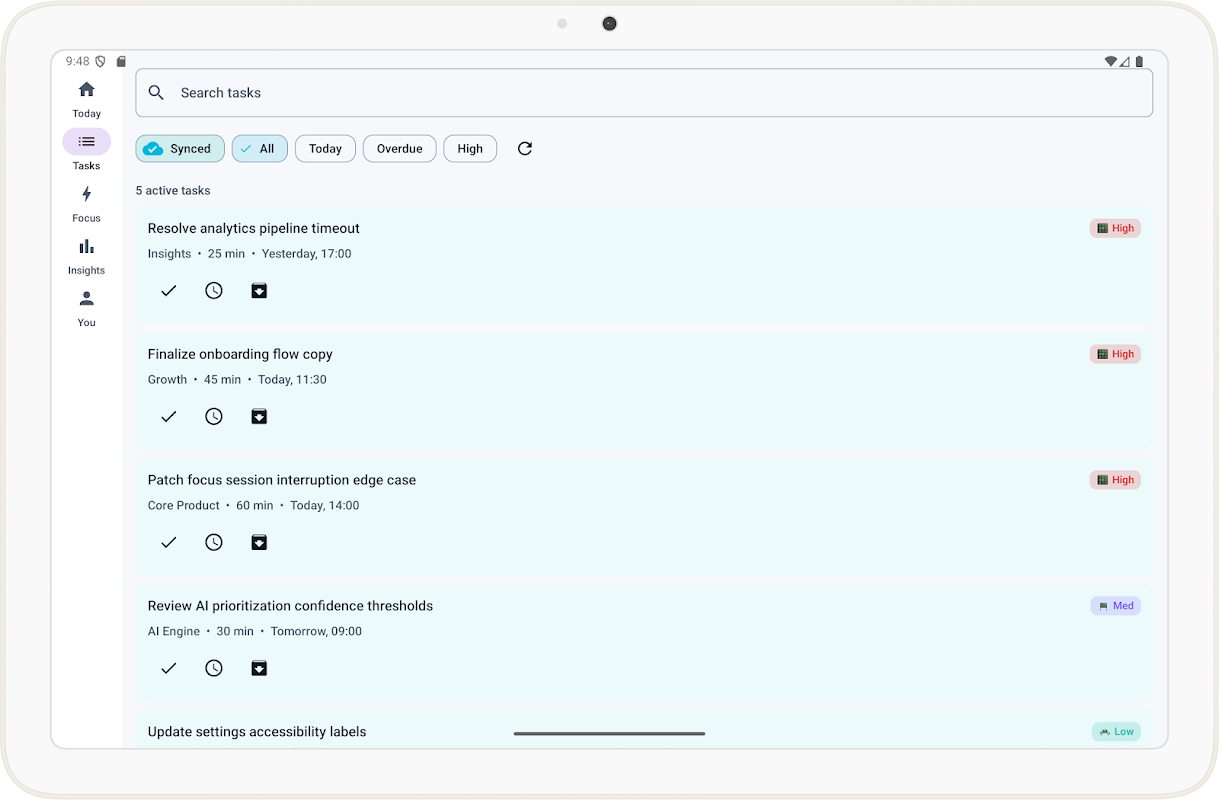Enable the Today filter chip
This screenshot has height=800, width=1219.
pyautogui.click(x=325, y=149)
